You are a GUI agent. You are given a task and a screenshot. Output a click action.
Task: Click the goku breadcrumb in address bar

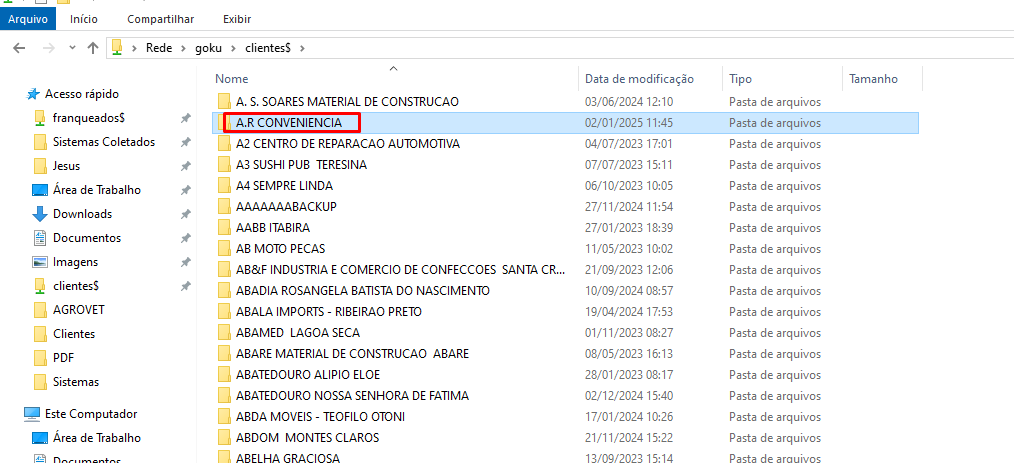pos(208,48)
